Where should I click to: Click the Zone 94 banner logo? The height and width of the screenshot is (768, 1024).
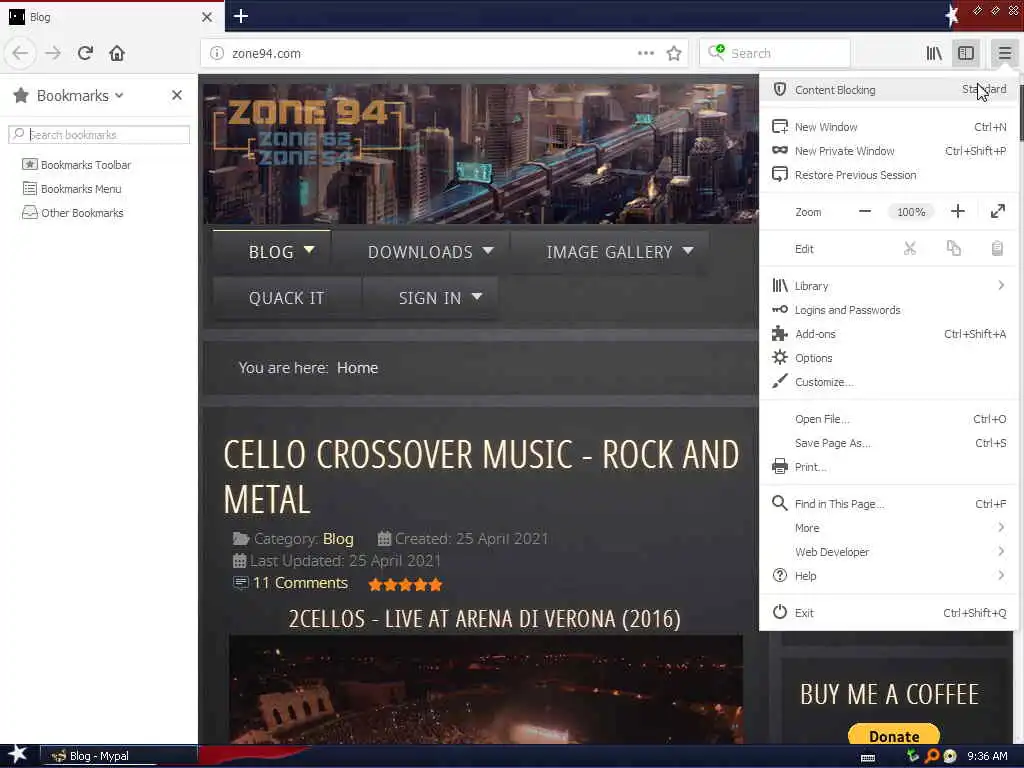coord(307,131)
